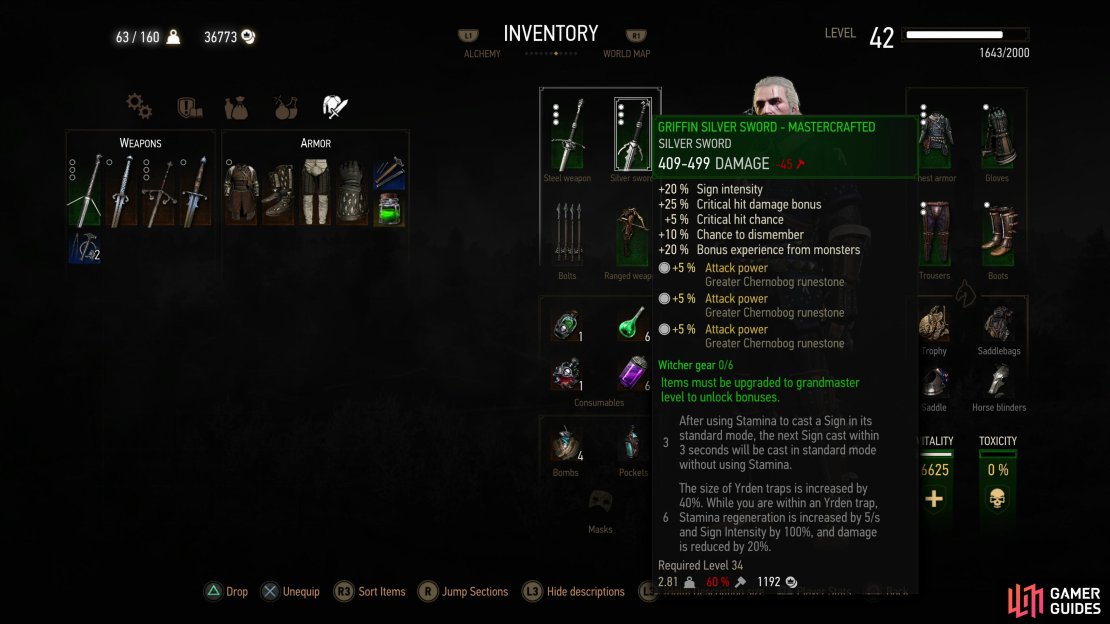Pick the purple vial in Consumables

pyautogui.click(x=632, y=373)
